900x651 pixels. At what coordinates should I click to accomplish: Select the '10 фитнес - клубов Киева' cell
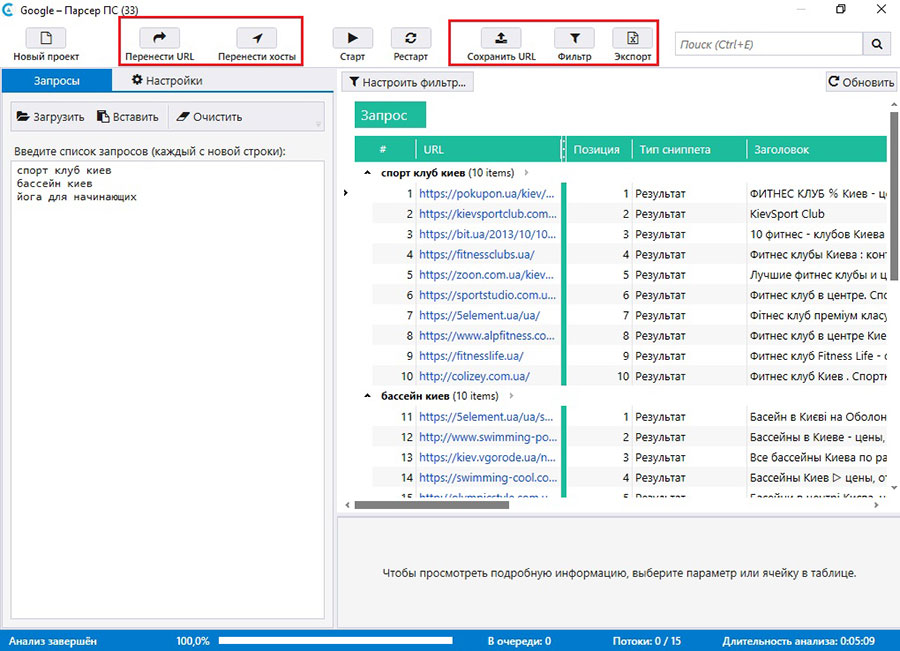click(817, 234)
